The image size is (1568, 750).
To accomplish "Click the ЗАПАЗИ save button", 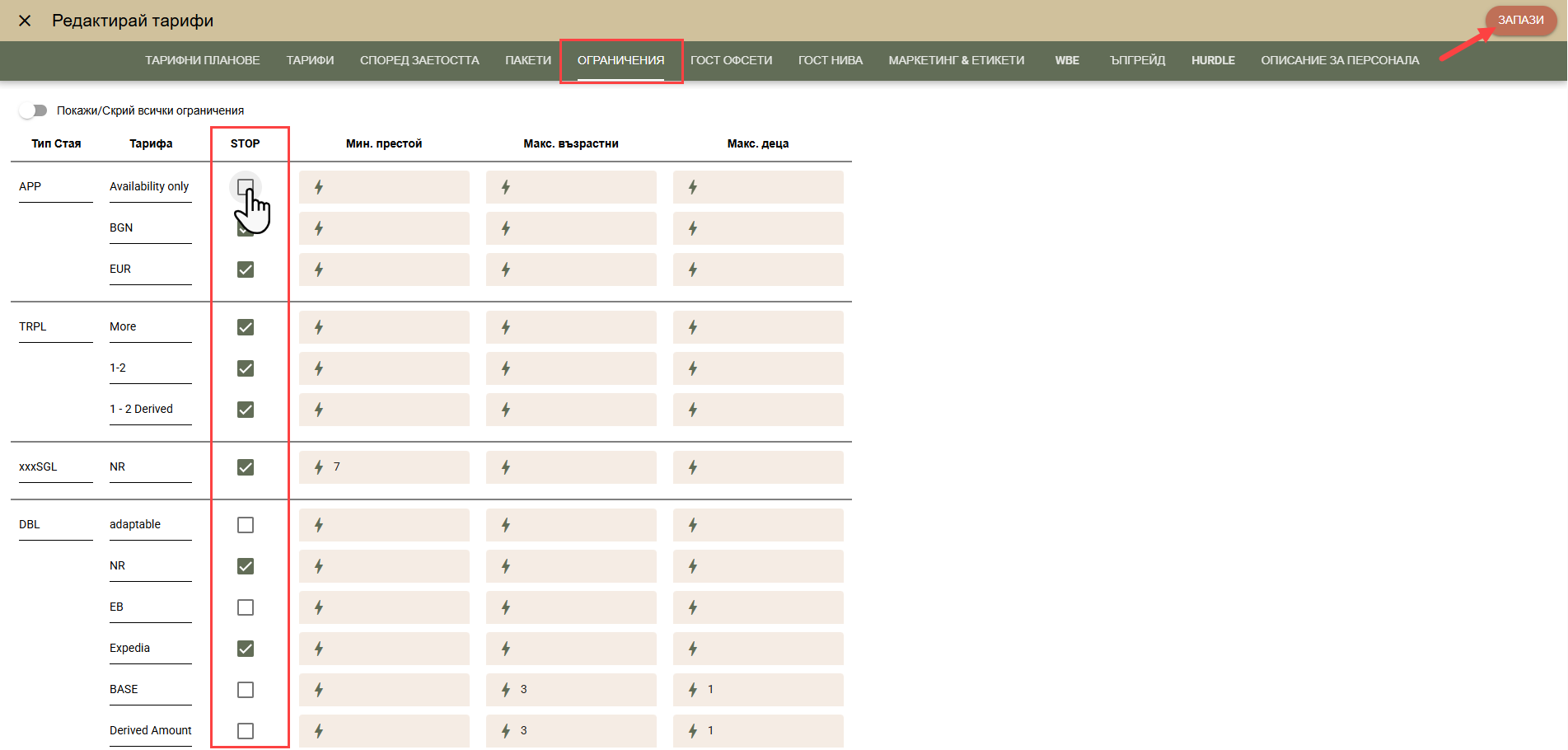I will point(1520,20).
